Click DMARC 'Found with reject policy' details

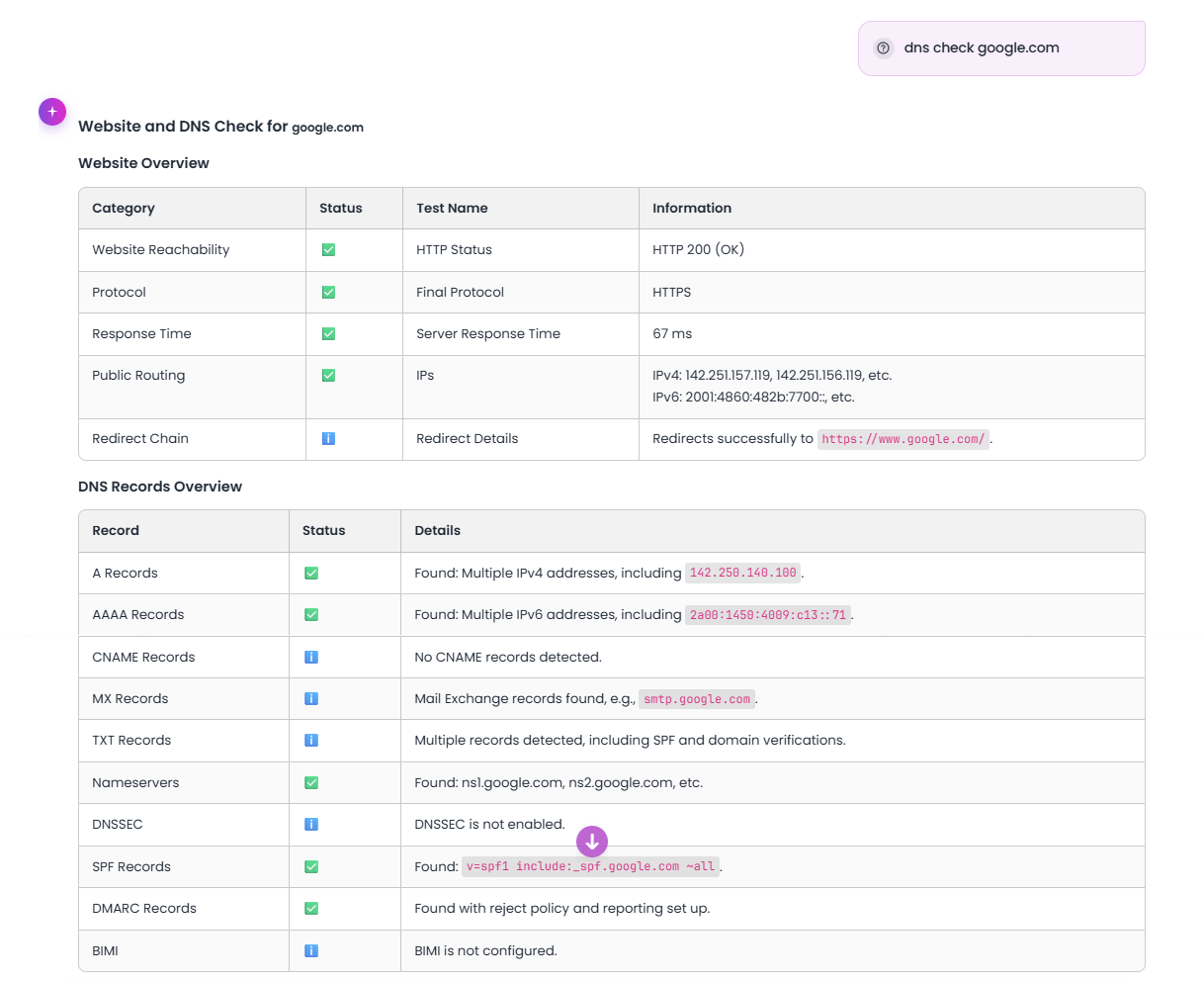coord(561,909)
